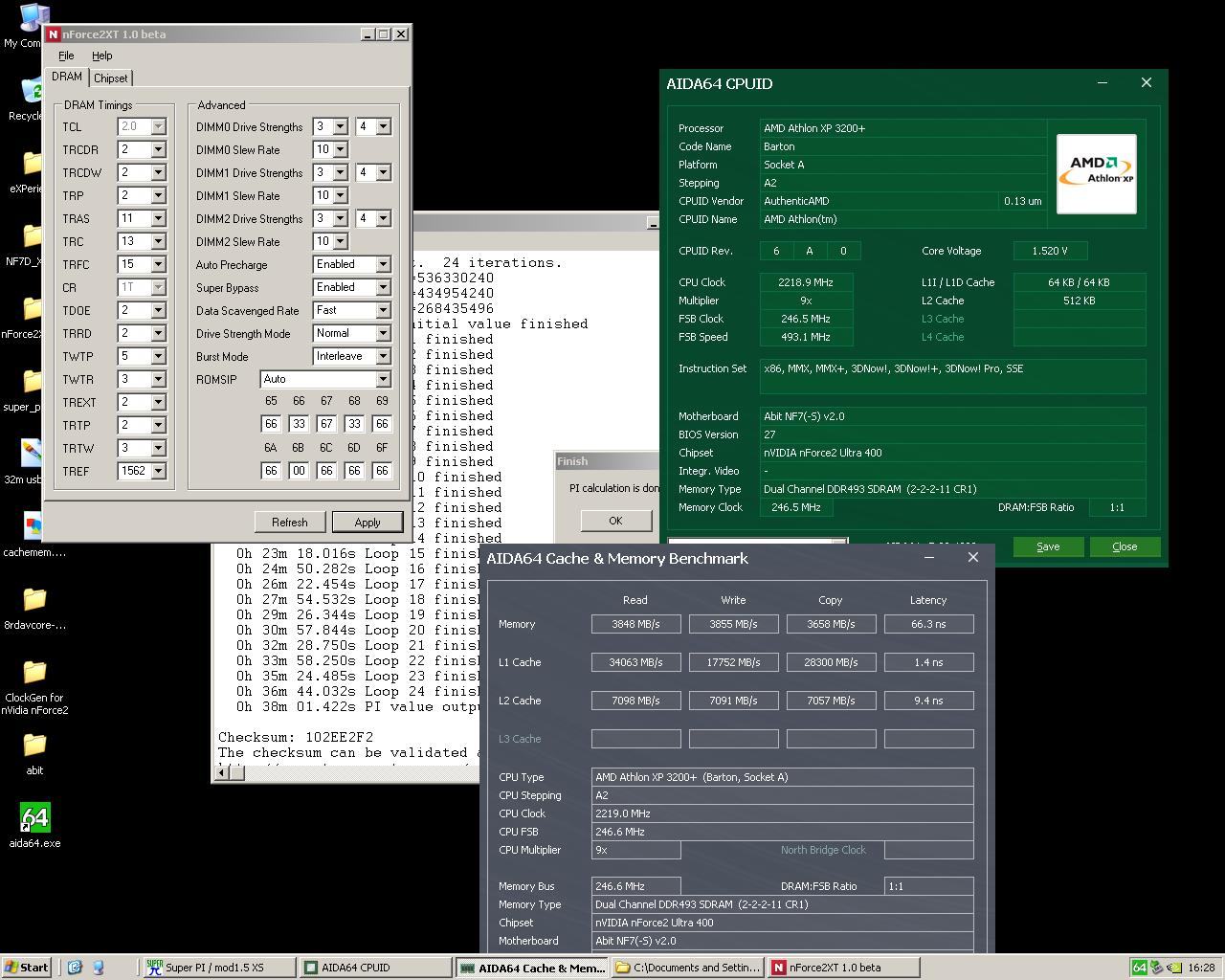Image resolution: width=1225 pixels, height=980 pixels.
Task: Open the ROMSIP dropdown
Action: tap(383, 379)
